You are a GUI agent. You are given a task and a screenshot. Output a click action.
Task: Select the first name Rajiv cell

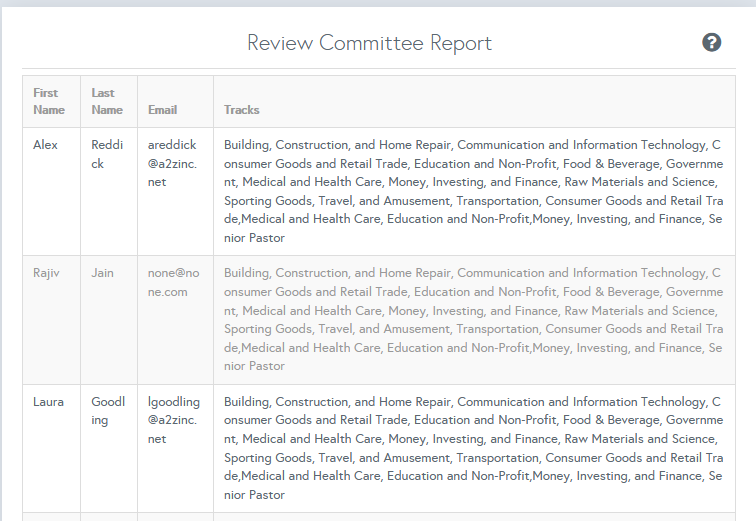(x=47, y=273)
